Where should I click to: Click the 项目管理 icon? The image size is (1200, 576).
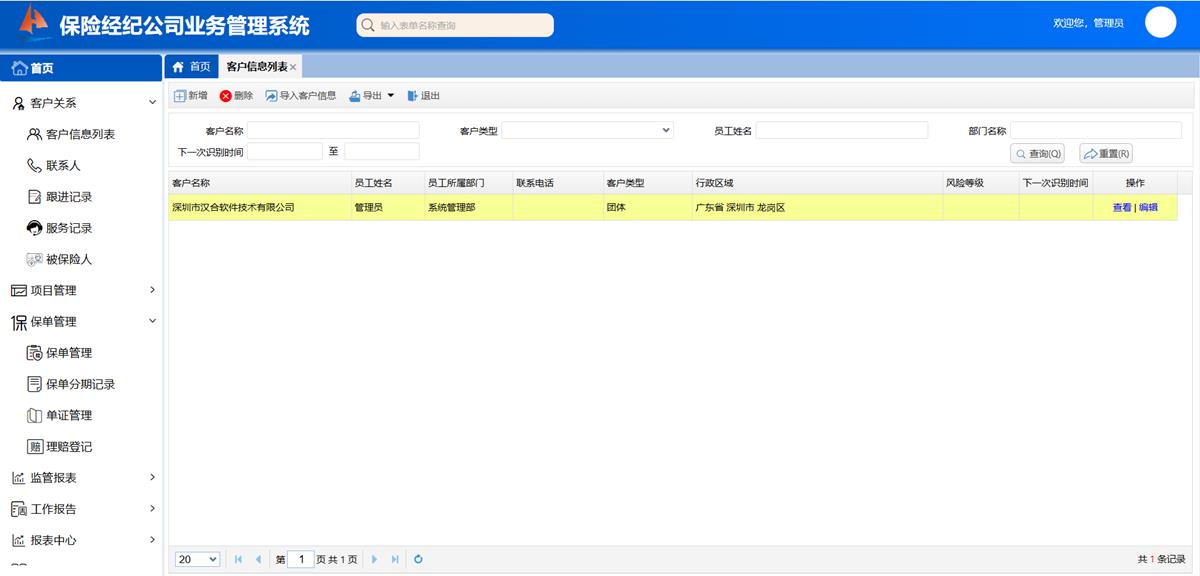point(19,290)
